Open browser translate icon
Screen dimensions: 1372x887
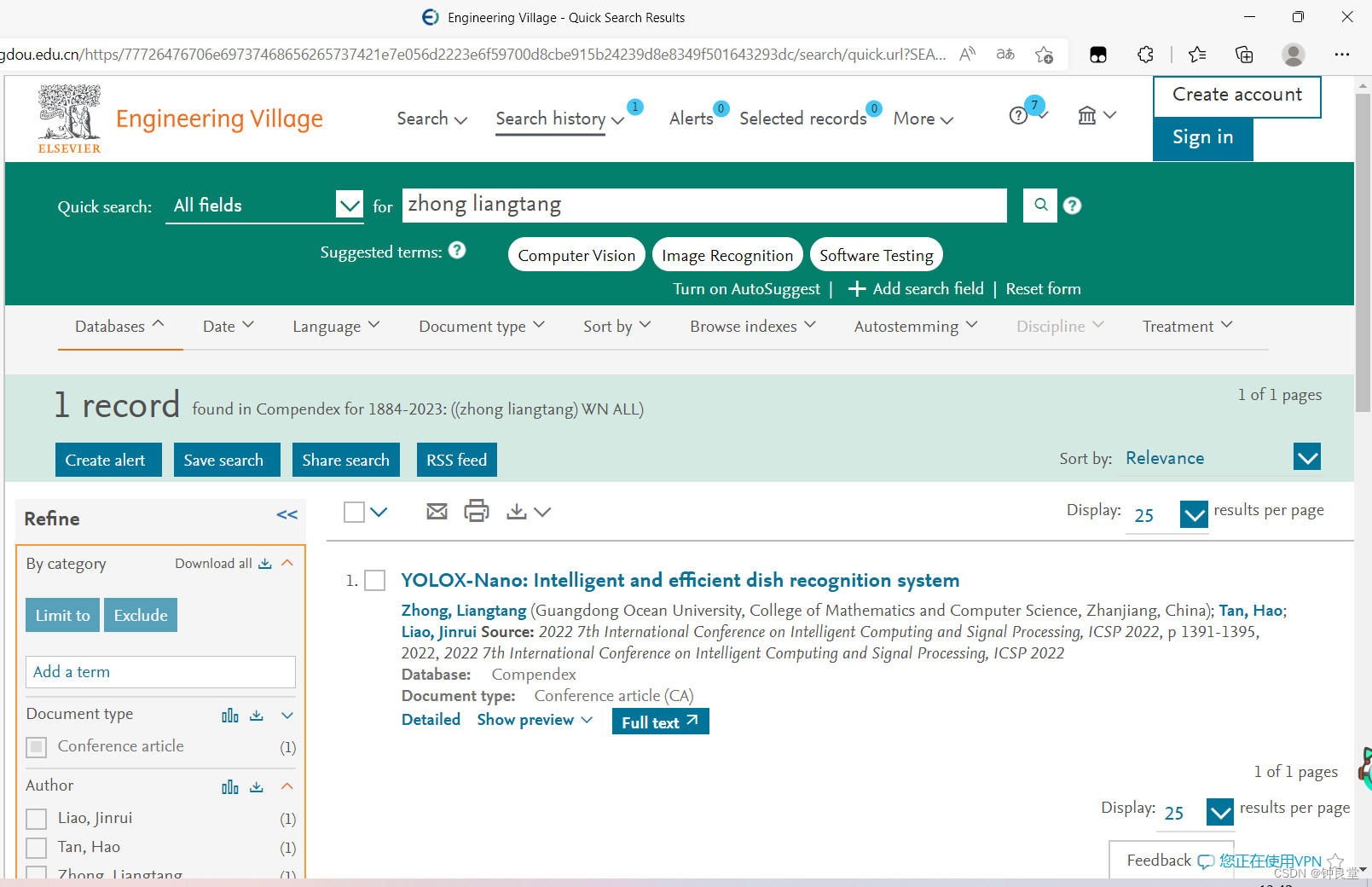coord(1005,55)
